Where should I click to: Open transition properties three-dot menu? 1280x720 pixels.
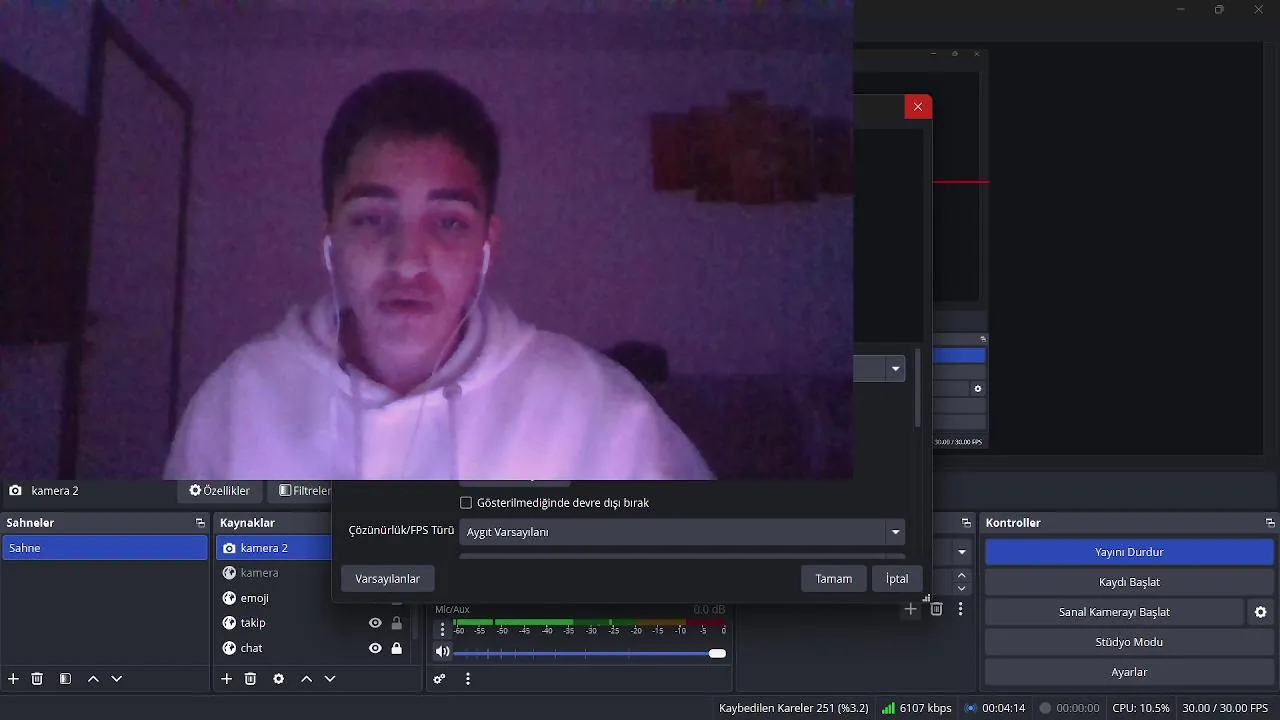click(961, 608)
